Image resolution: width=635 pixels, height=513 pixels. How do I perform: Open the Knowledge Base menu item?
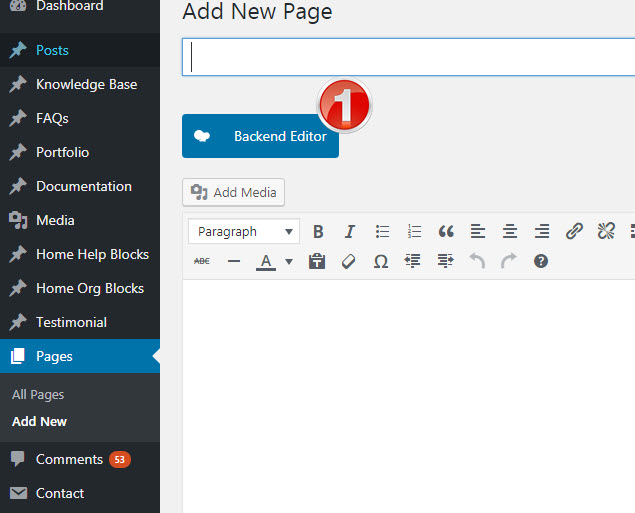(x=86, y=84)
